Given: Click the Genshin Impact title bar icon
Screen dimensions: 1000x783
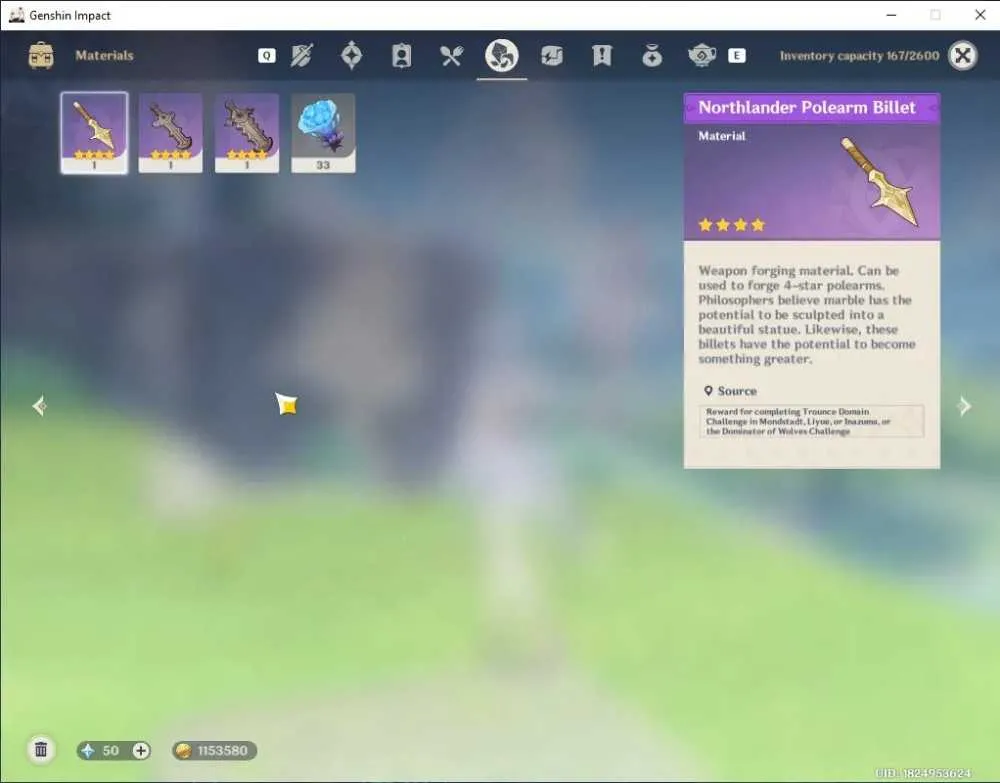Looking at the screenshot, I should pyautogui.click(x=17, y=15).
